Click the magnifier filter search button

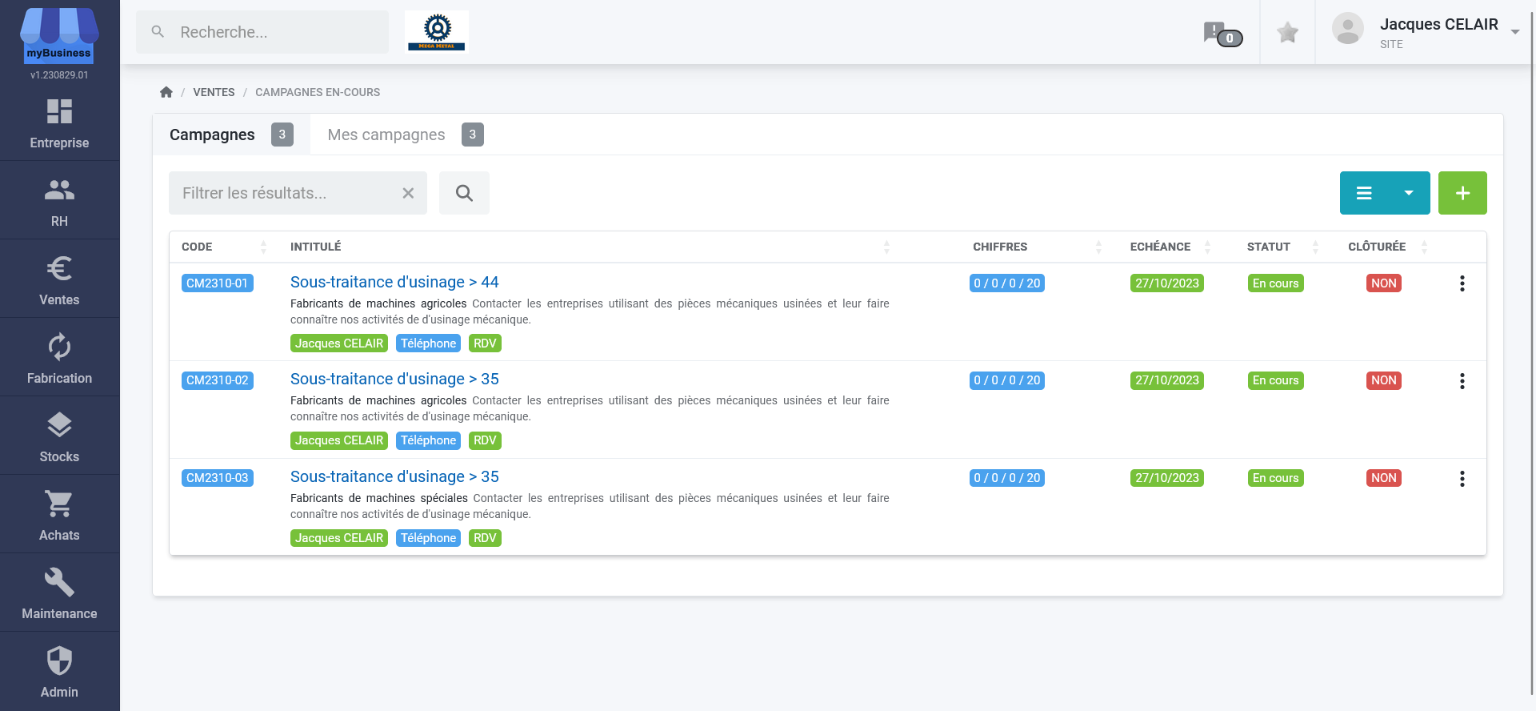(x=464, y=193)
